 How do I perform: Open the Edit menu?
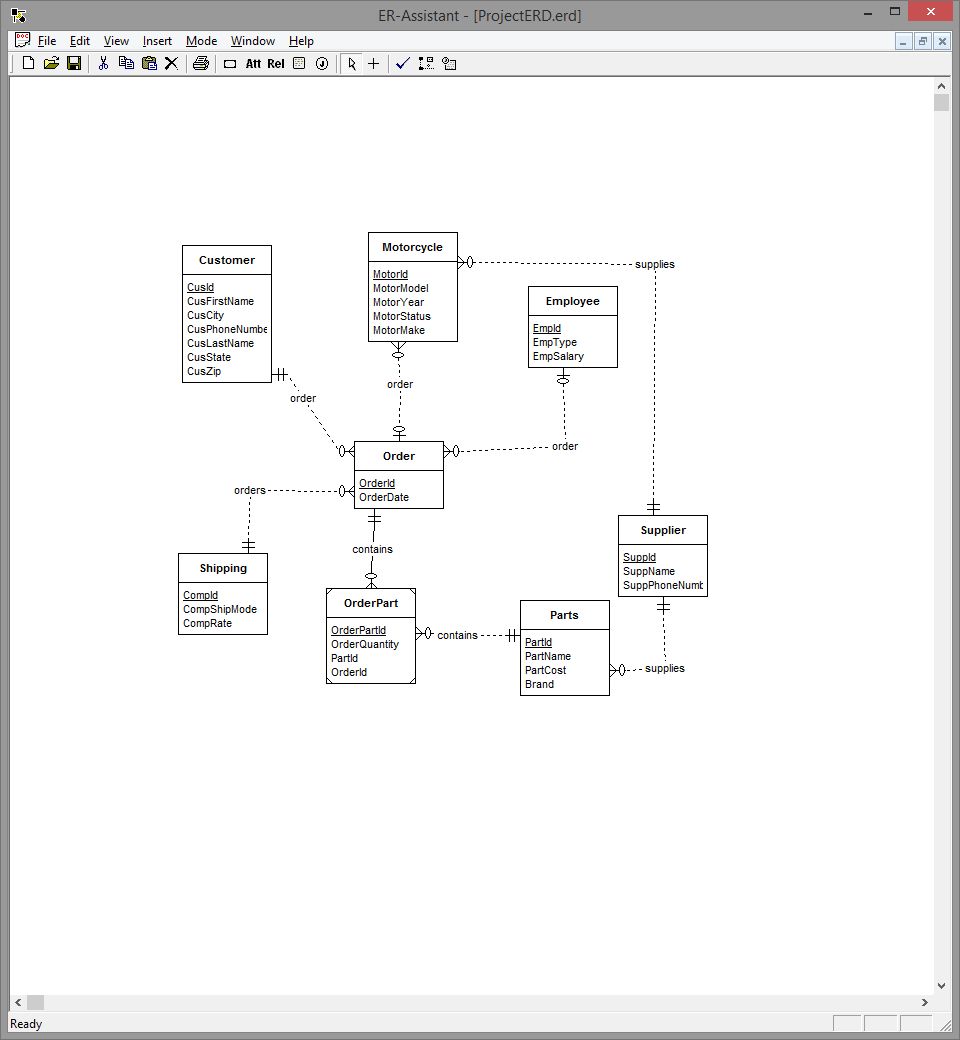pyautogui.click(x=80, y=41)
